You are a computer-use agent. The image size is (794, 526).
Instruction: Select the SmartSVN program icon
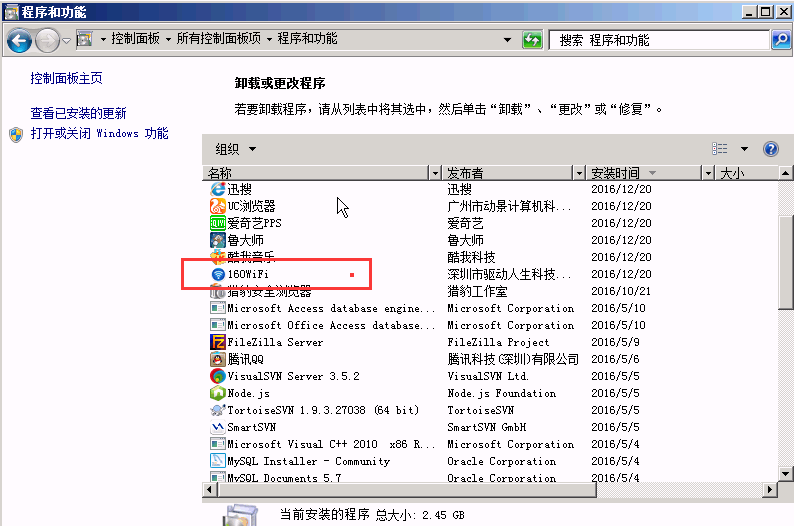pyautogui.click(x=218, y=427)
